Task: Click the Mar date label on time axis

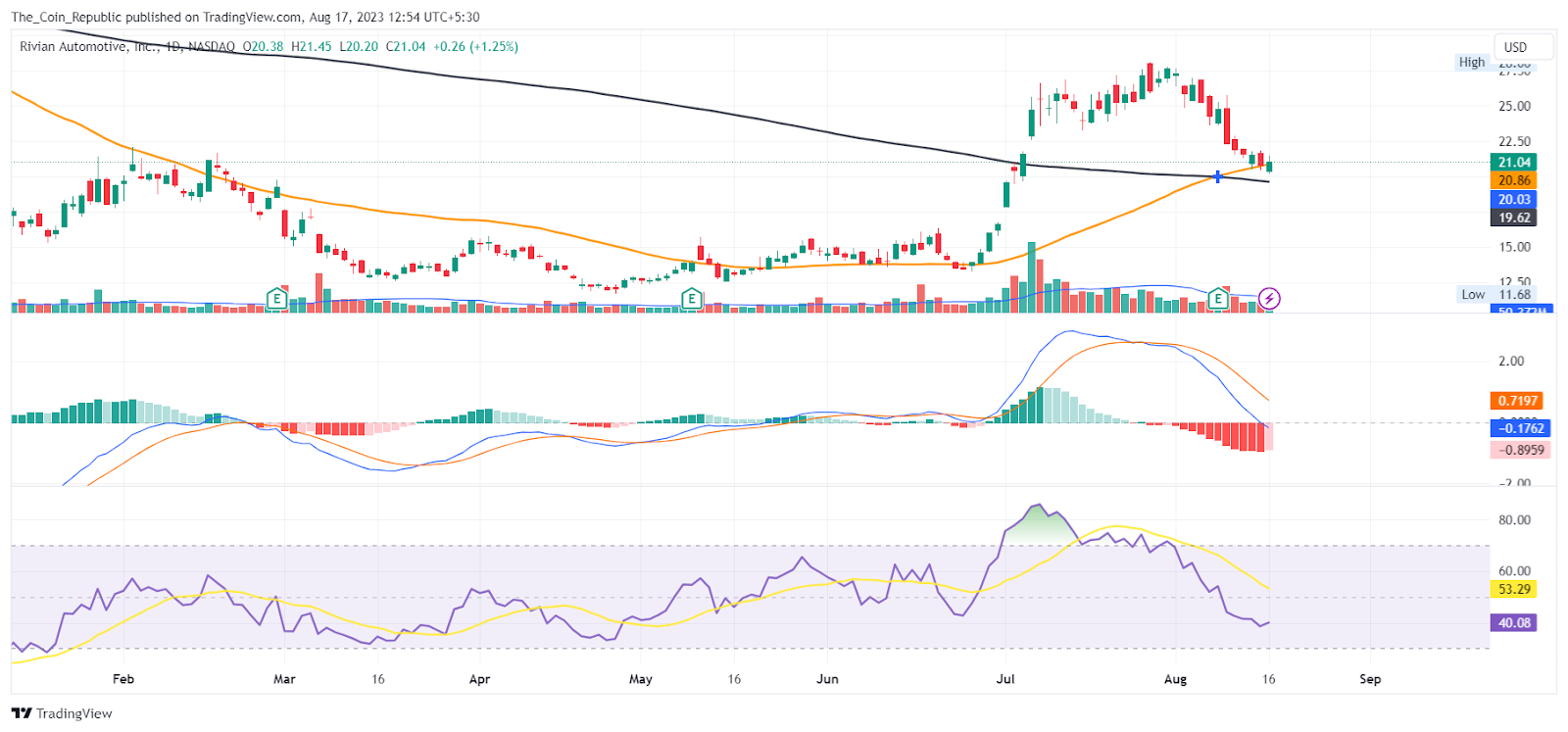Action: pyautogui.click(x=284, y=679)
